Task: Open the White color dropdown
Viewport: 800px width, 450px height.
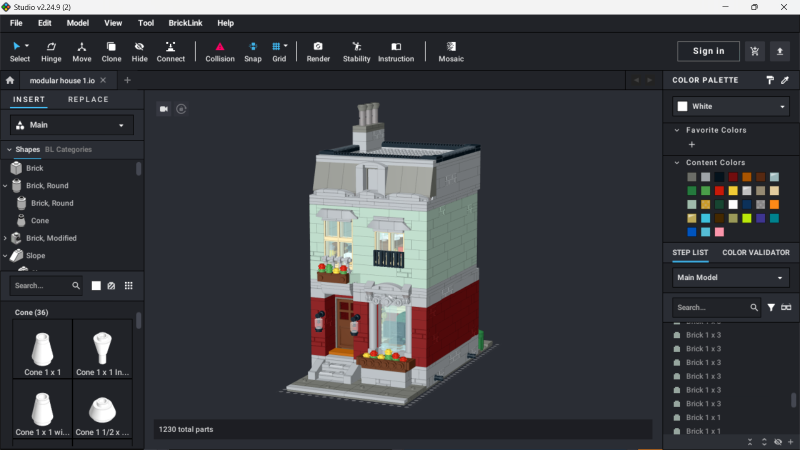Action: pyautogui.click(x=730, y=106)
